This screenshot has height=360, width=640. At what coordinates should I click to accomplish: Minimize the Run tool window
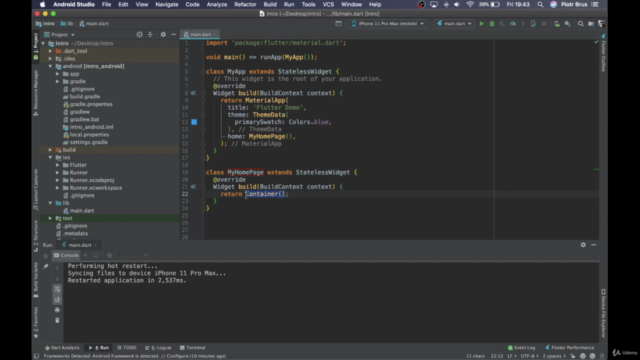pos(593,245)
